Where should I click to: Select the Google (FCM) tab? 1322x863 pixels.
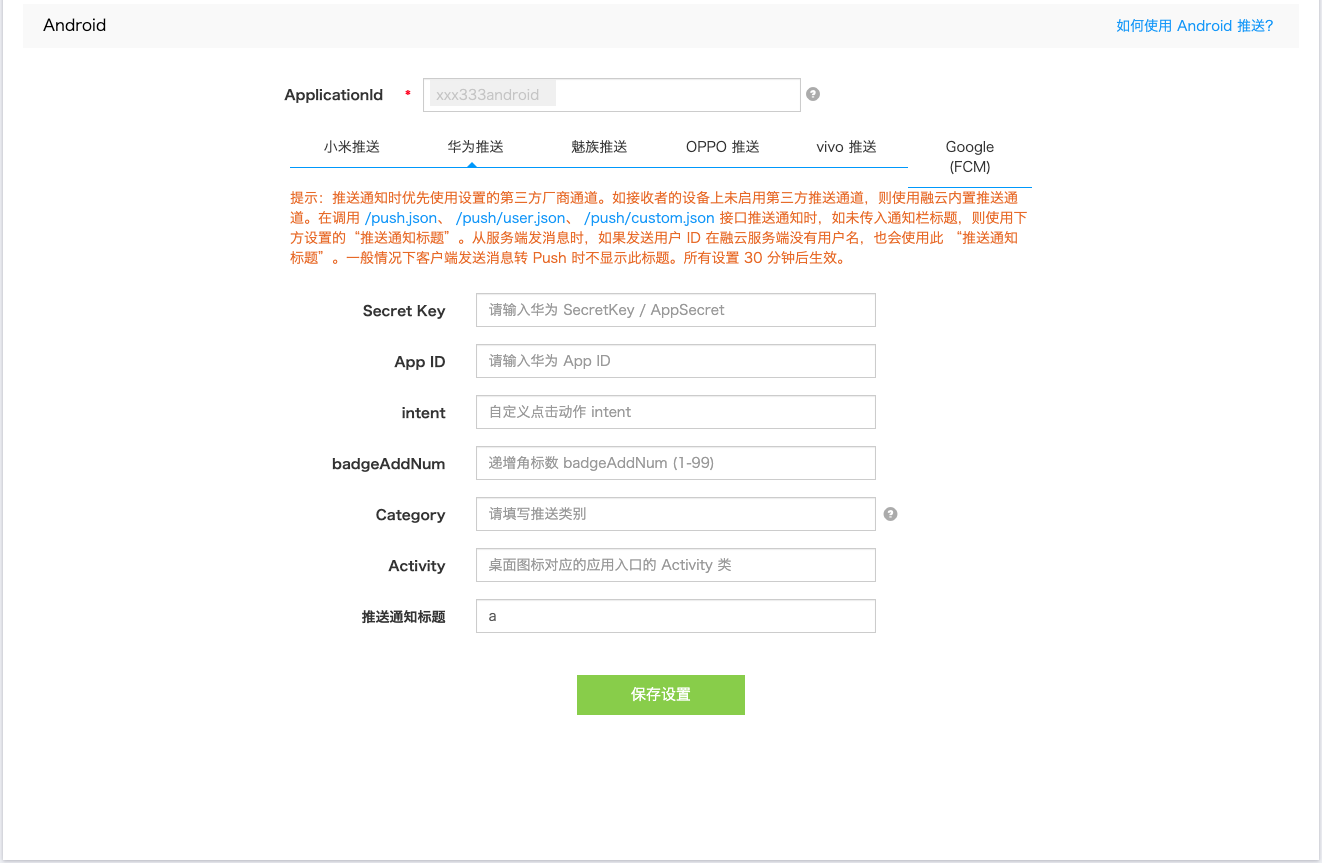970,157
